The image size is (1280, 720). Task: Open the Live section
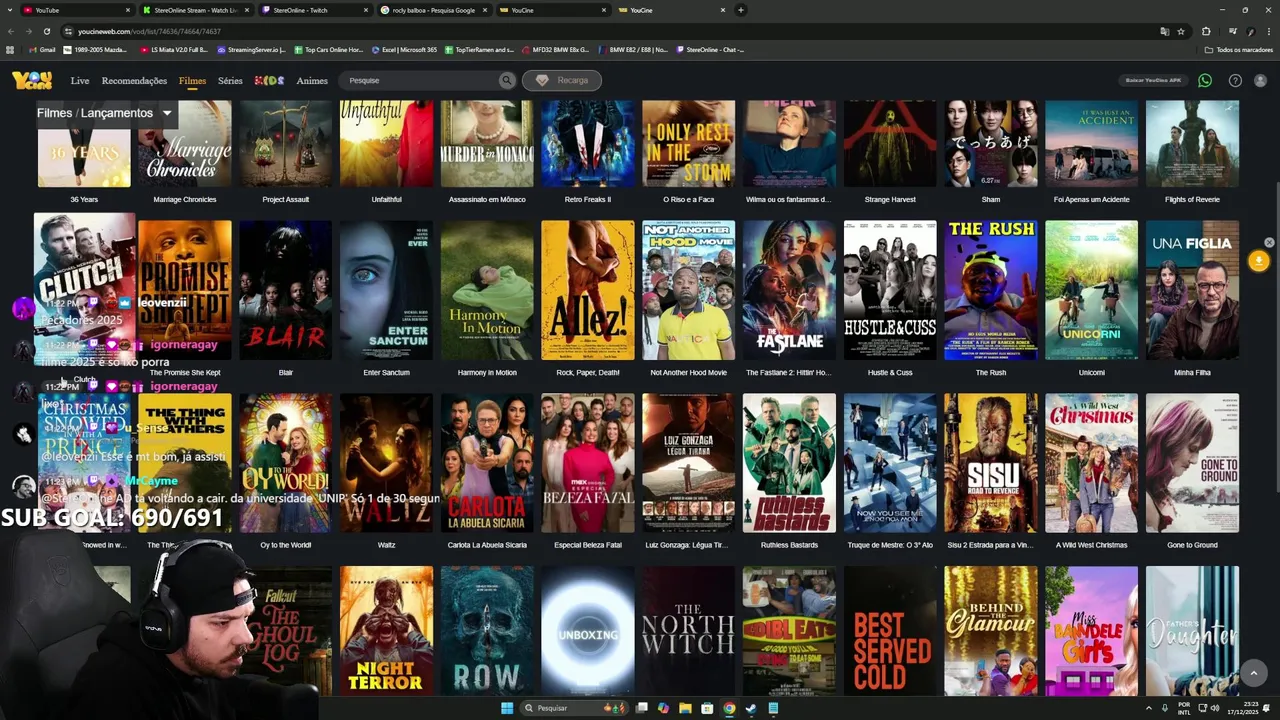pyautogui.click(x=80, y=81)
